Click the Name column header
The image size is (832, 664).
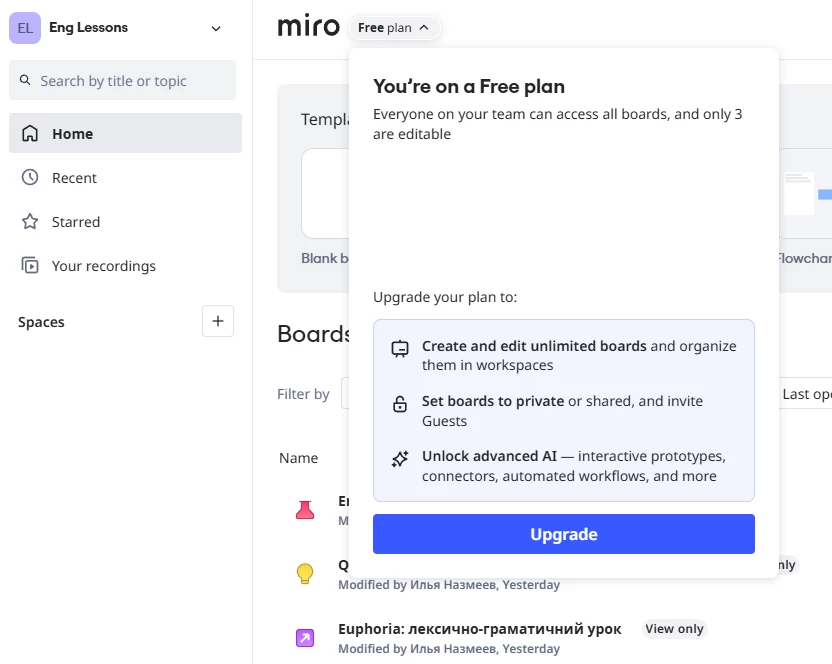click(299, 458)
